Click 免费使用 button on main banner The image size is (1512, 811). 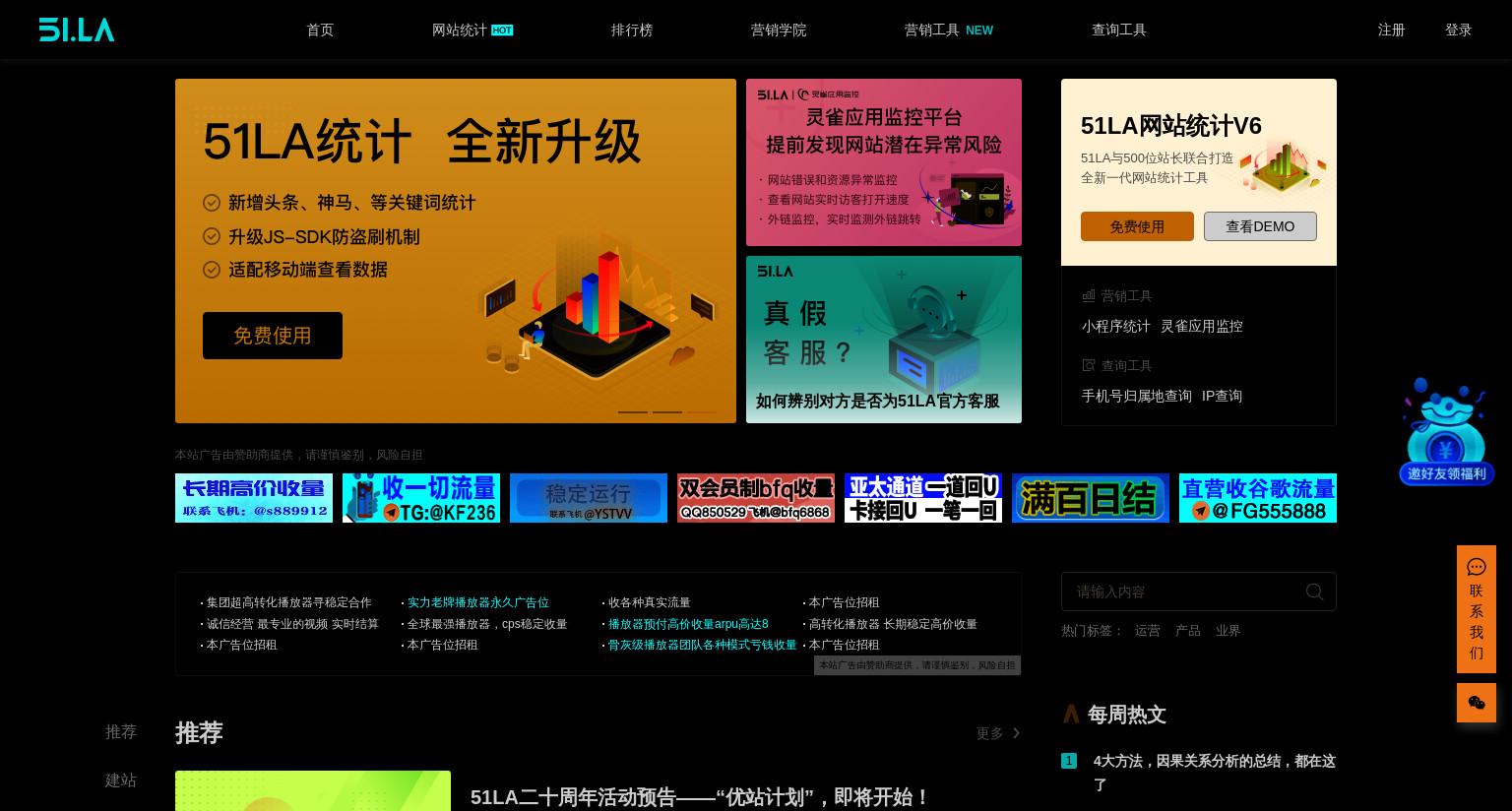coord(273,336)
